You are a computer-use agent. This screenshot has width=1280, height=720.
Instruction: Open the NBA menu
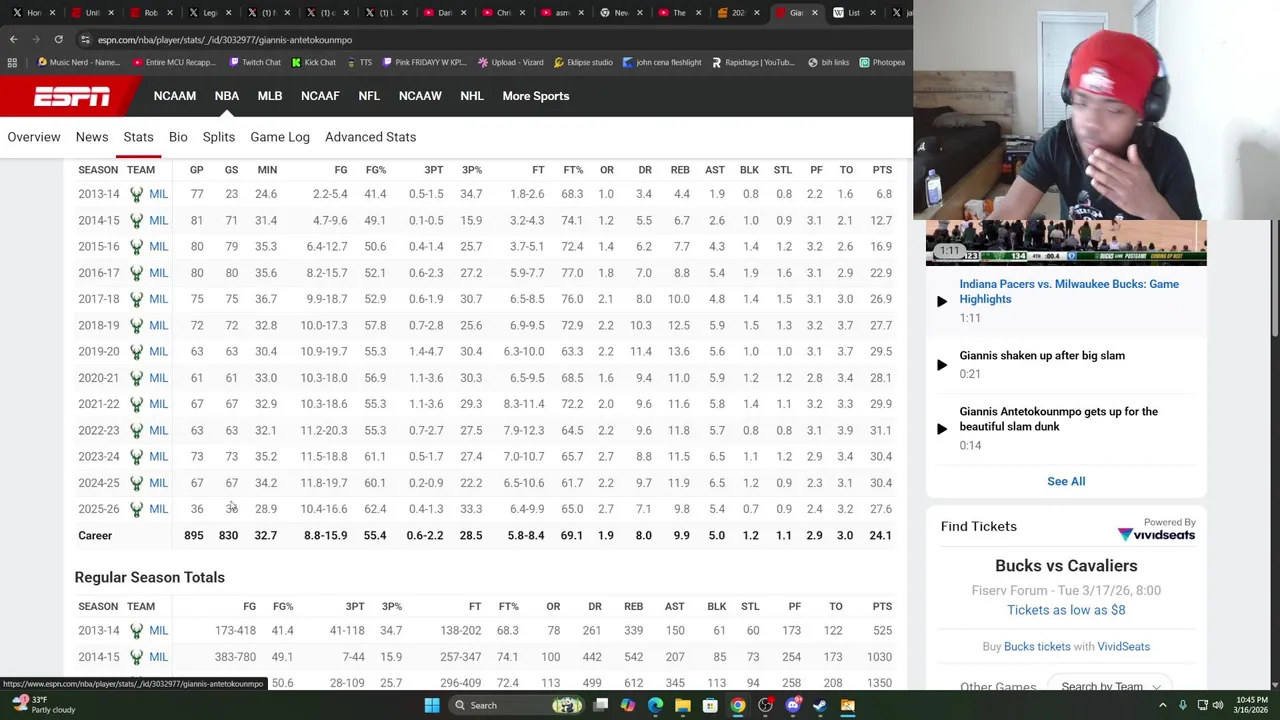tap(226, 96)
